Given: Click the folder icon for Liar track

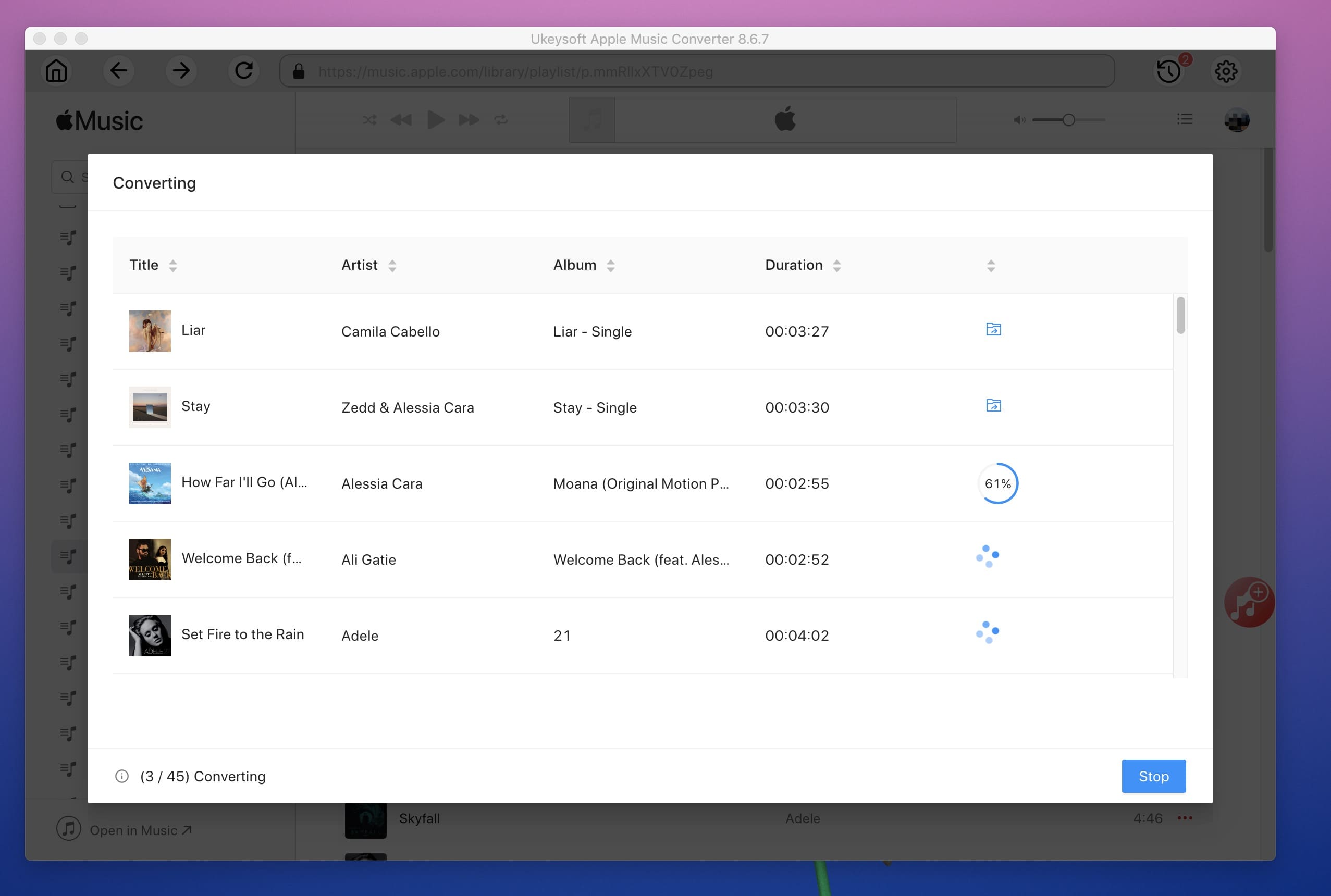Looking at the screenshot, I should tap(993, 329).
